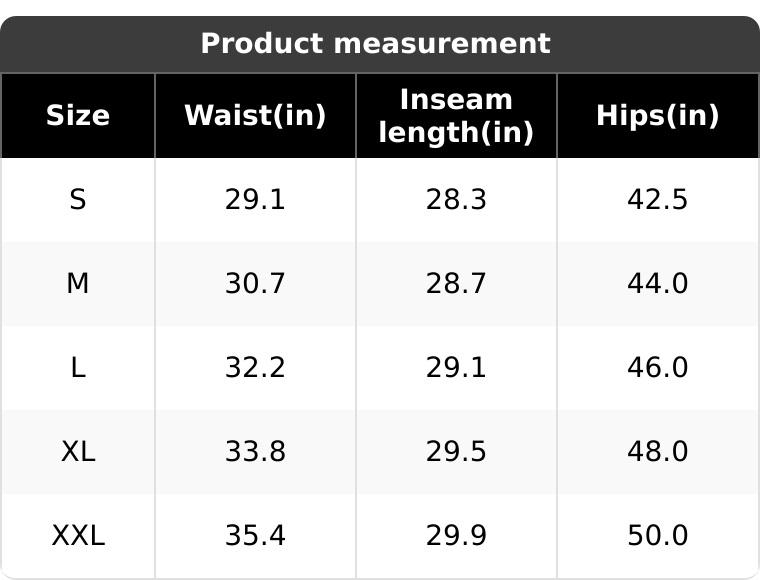Click the 29.1 waist value for S
The width and height of the screenshot is (760, 580).
255,200
